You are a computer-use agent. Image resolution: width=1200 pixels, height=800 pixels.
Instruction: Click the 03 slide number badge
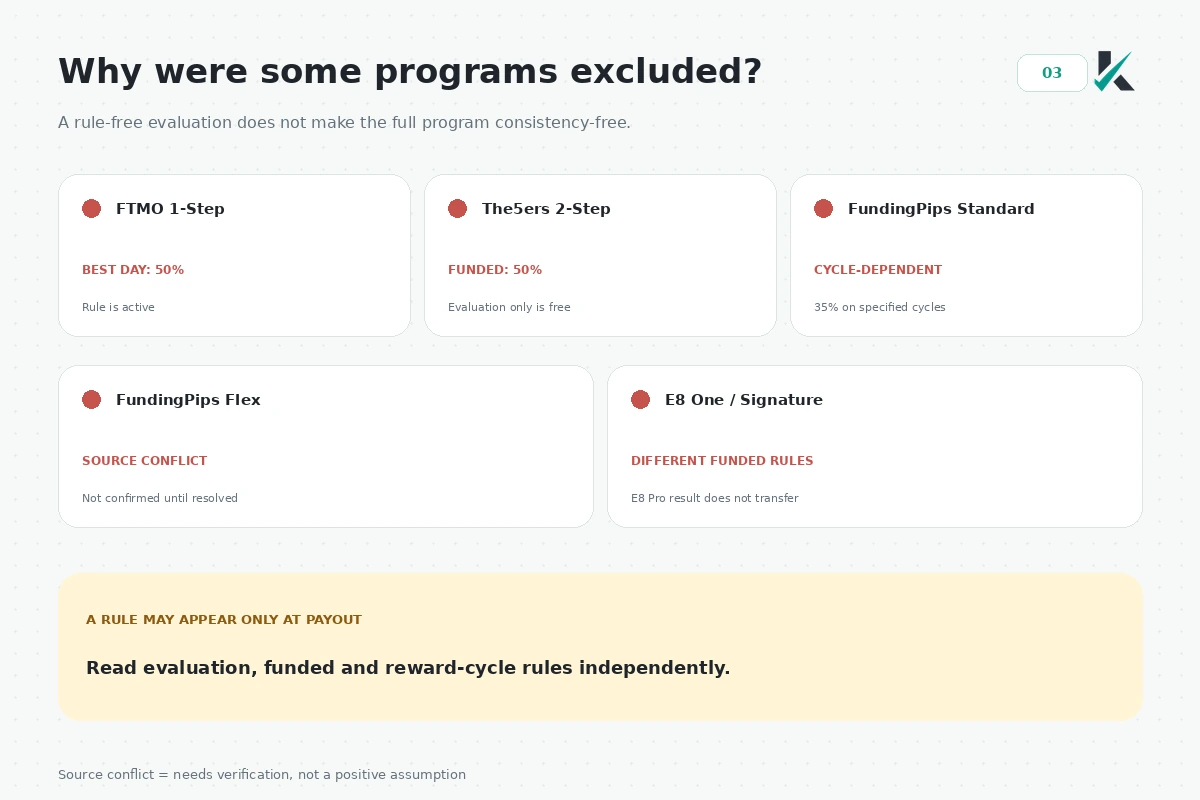[1052, 73]
